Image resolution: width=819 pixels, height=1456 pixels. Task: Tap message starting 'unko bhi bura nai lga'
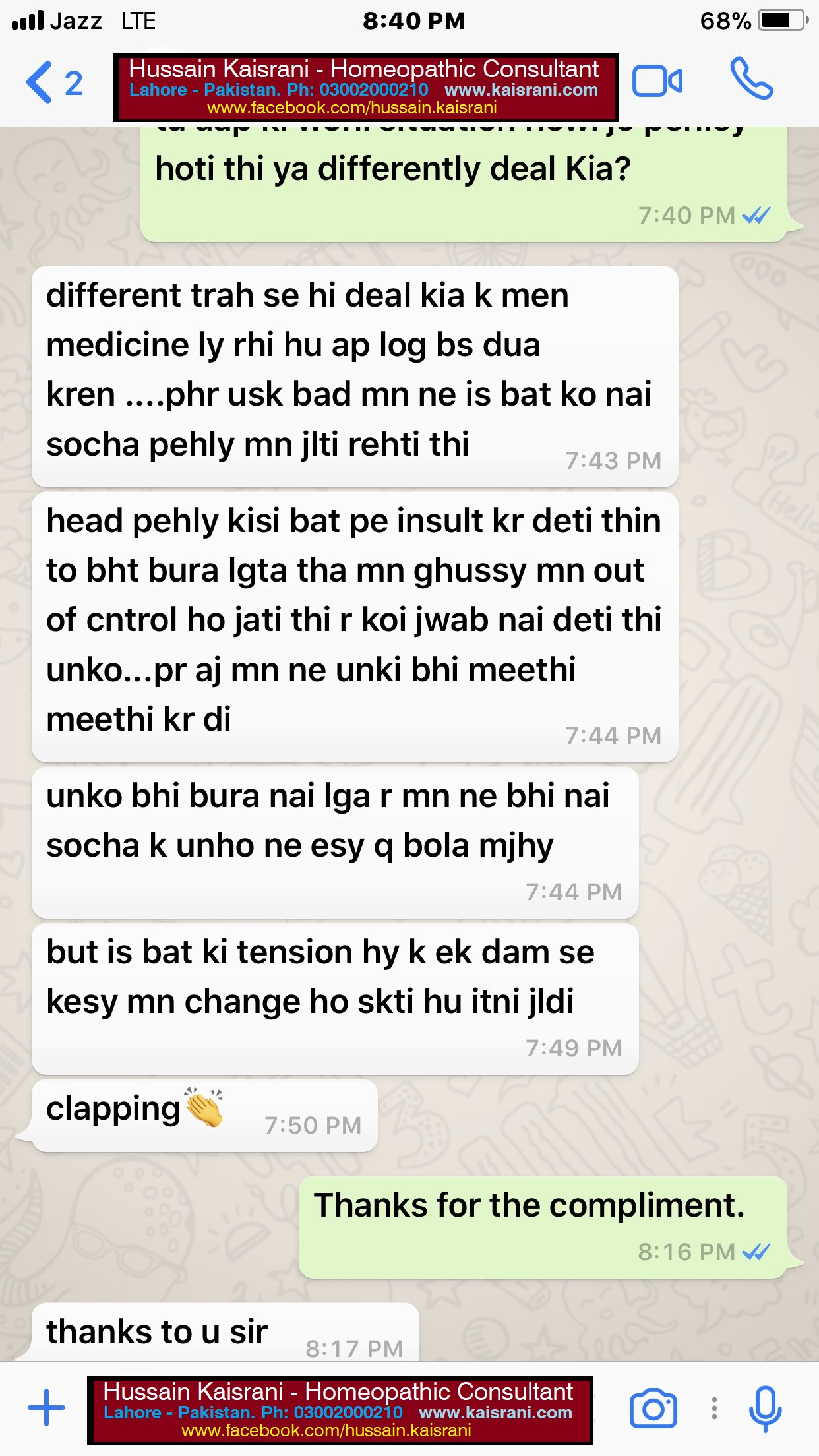(335, 843)
